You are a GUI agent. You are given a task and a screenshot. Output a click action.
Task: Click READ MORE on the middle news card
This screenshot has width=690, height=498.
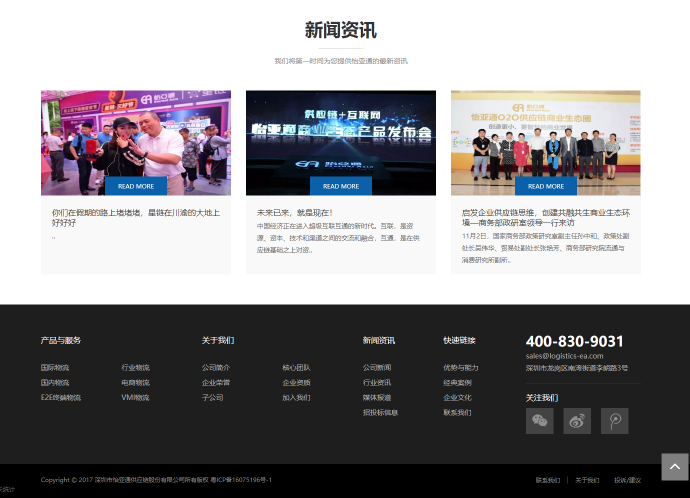coord(341,186)
